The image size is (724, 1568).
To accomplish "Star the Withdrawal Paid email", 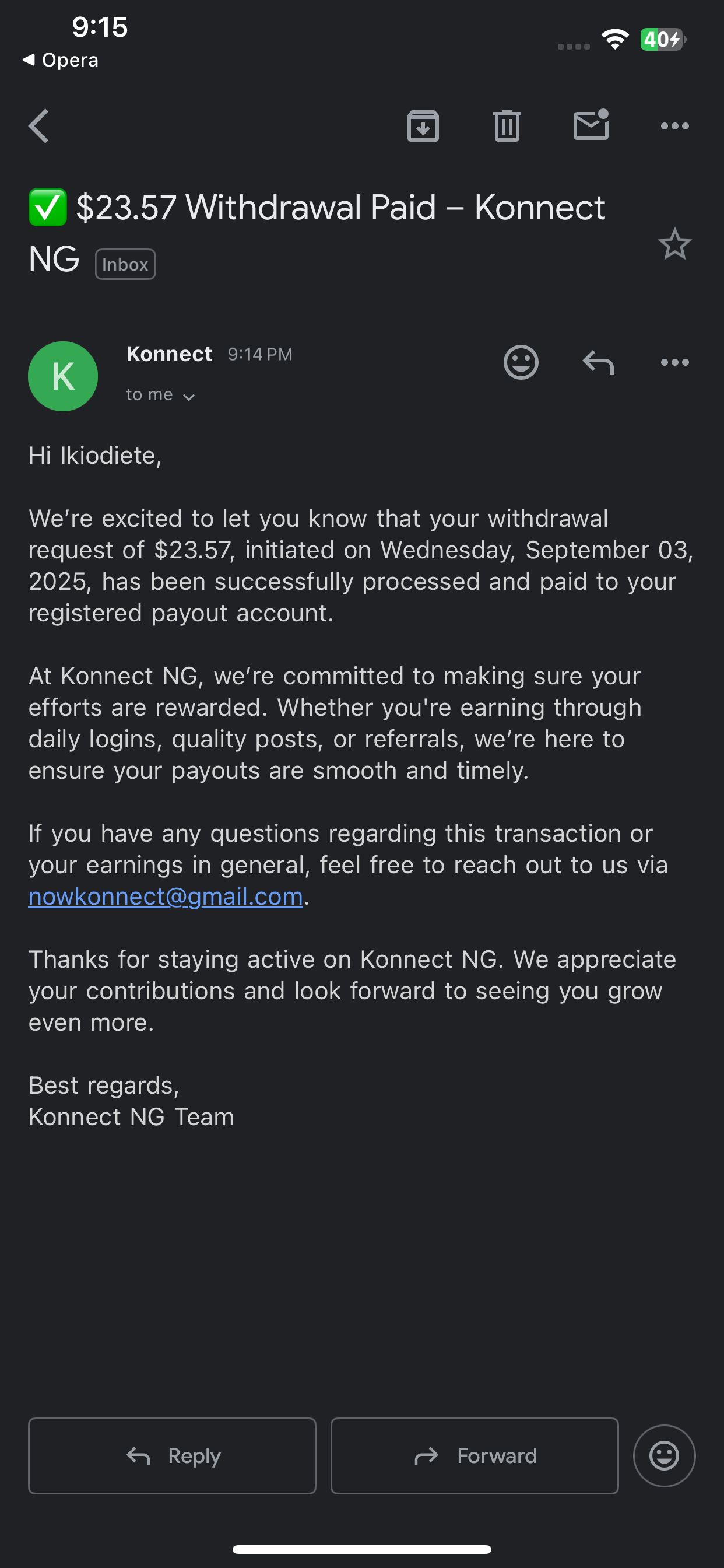I will 674,244.
